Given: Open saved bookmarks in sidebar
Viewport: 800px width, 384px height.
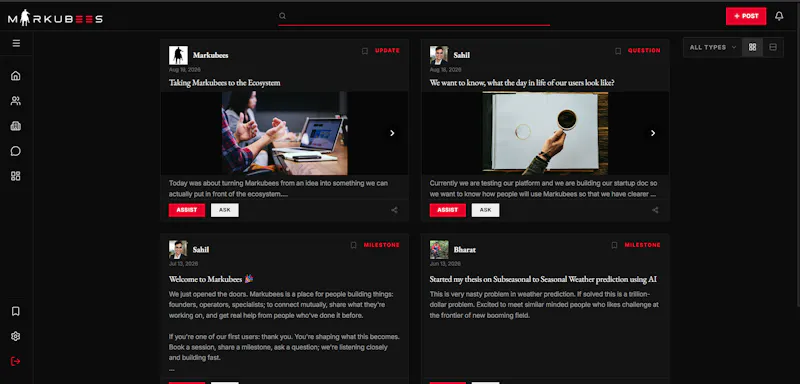Looking at the screenshot, I should click(16, 311).
